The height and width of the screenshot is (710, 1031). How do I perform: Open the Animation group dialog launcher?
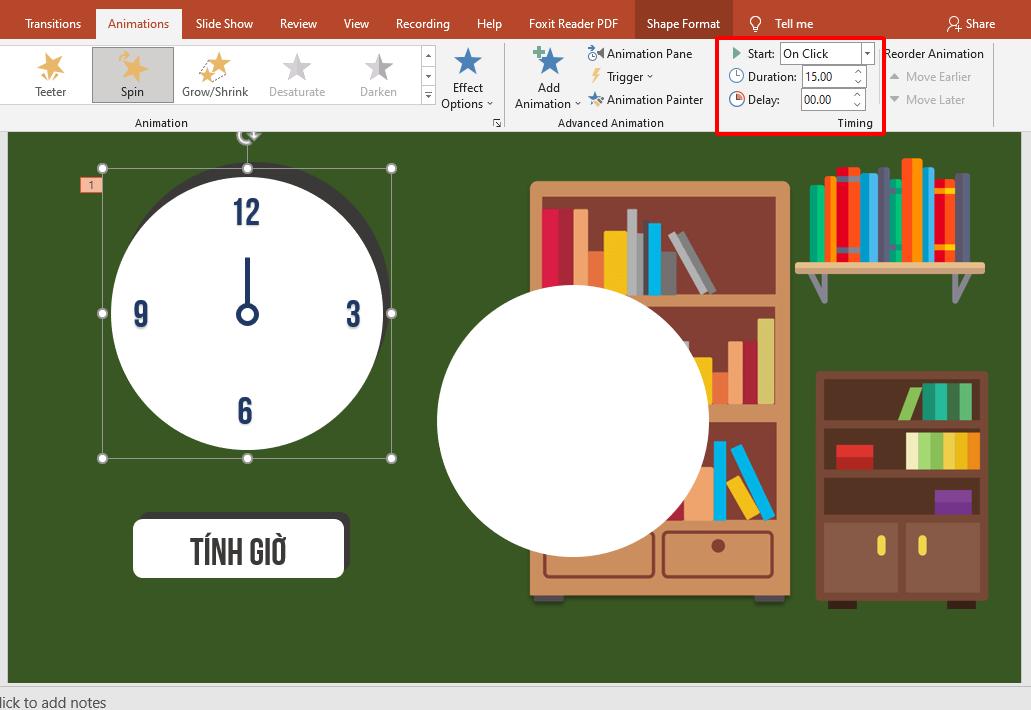coord(497,122)
